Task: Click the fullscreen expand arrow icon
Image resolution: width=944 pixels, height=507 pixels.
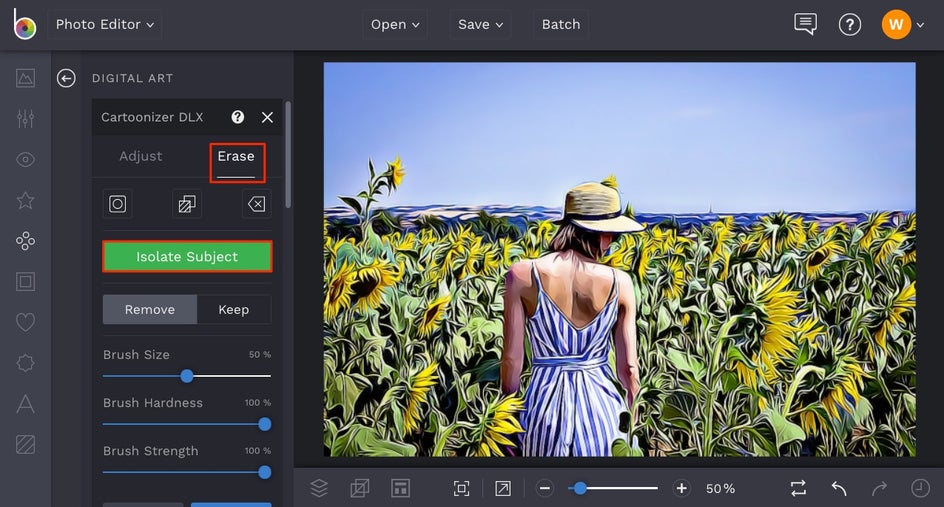Action: click(503, 488)
